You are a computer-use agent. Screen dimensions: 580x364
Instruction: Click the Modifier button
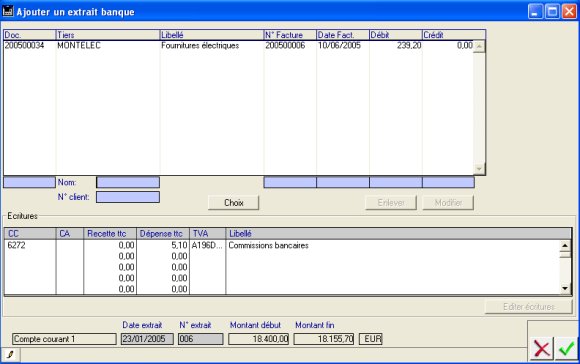click(x=448, y=203)
